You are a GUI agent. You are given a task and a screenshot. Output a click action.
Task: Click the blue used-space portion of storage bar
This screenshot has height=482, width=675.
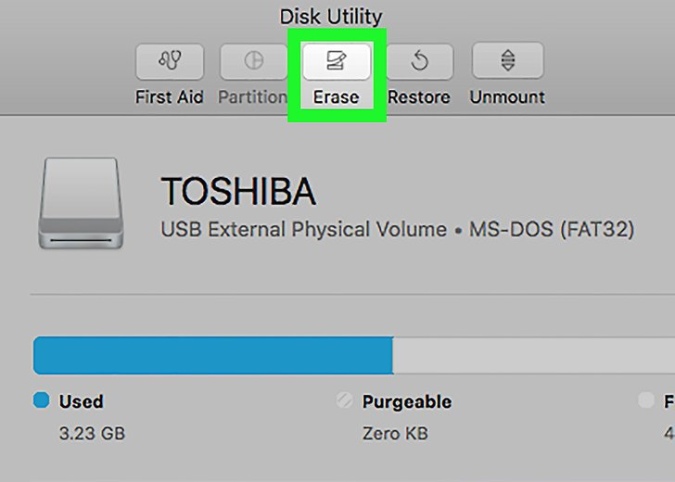[213, 355]
